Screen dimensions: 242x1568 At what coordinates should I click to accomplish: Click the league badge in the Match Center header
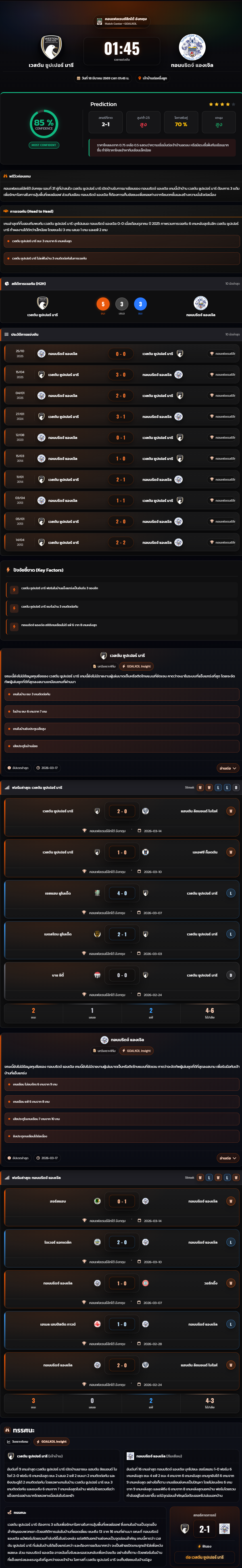[99, 21]
